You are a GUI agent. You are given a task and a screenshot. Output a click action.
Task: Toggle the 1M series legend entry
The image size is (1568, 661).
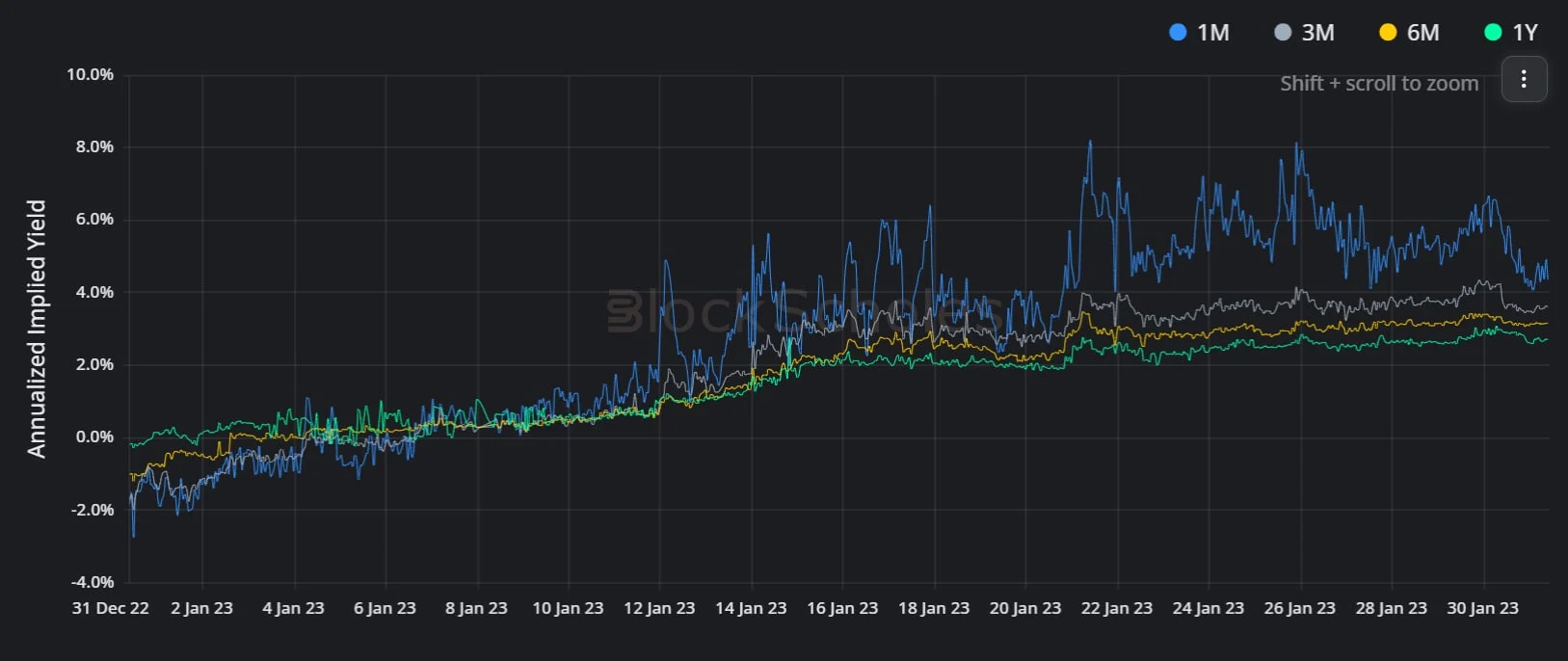click(x=1199, y=33)
